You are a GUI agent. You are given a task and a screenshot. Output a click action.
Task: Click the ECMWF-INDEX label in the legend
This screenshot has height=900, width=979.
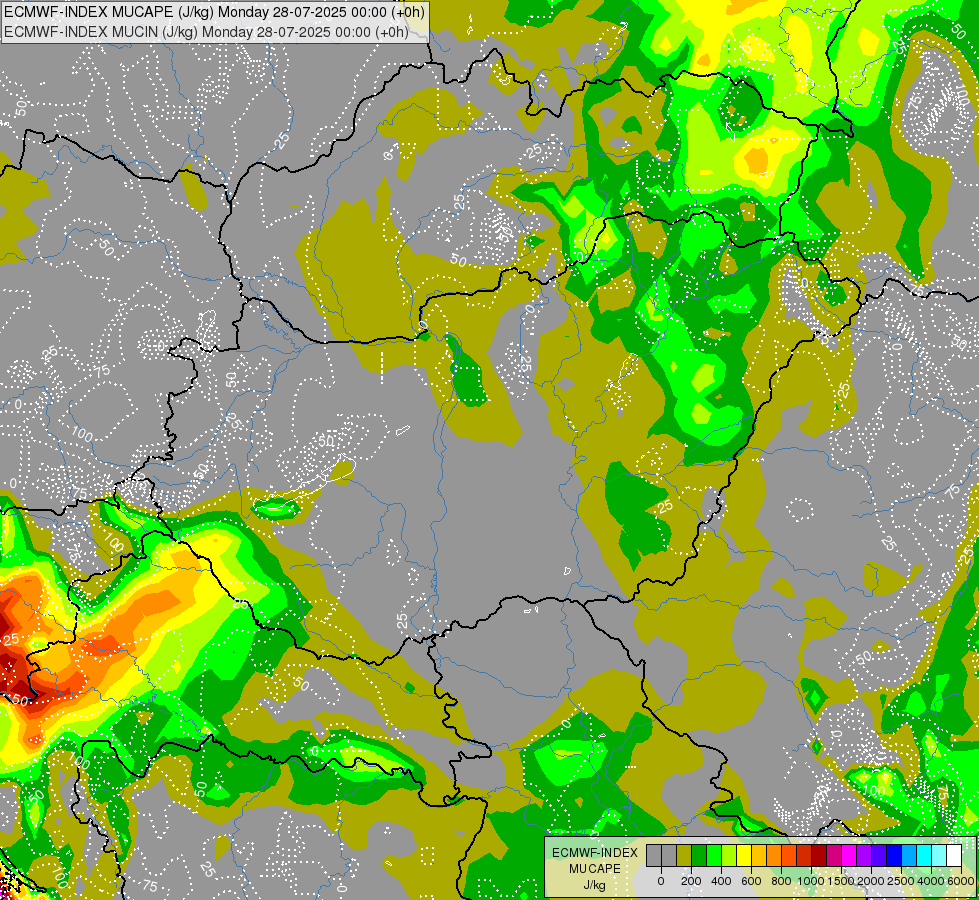pos(595,853)
